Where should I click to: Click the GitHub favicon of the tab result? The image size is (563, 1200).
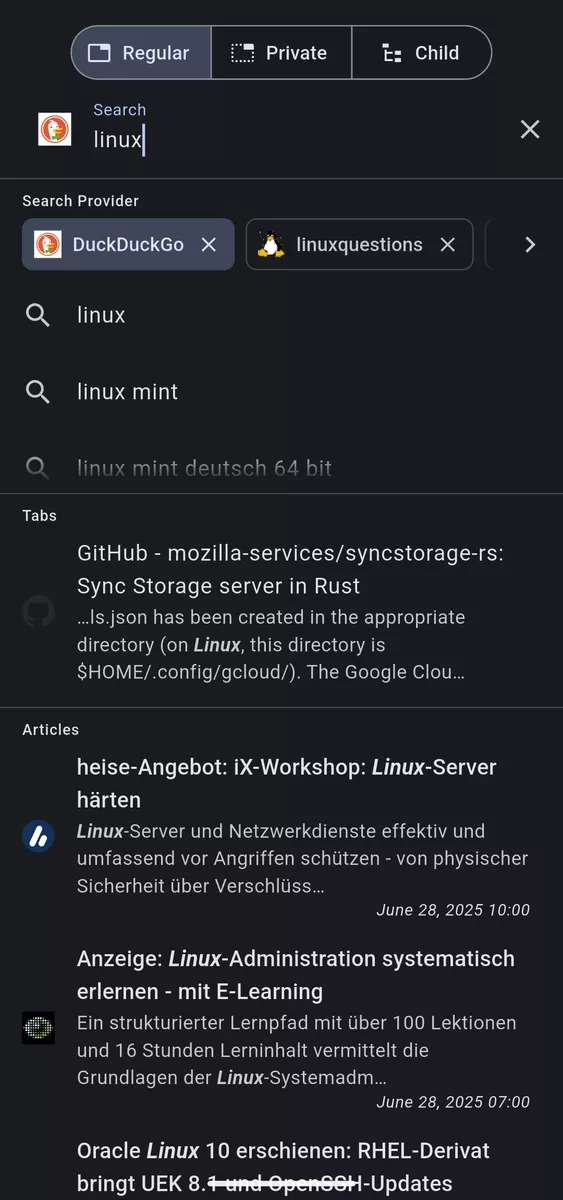point(38,612)
